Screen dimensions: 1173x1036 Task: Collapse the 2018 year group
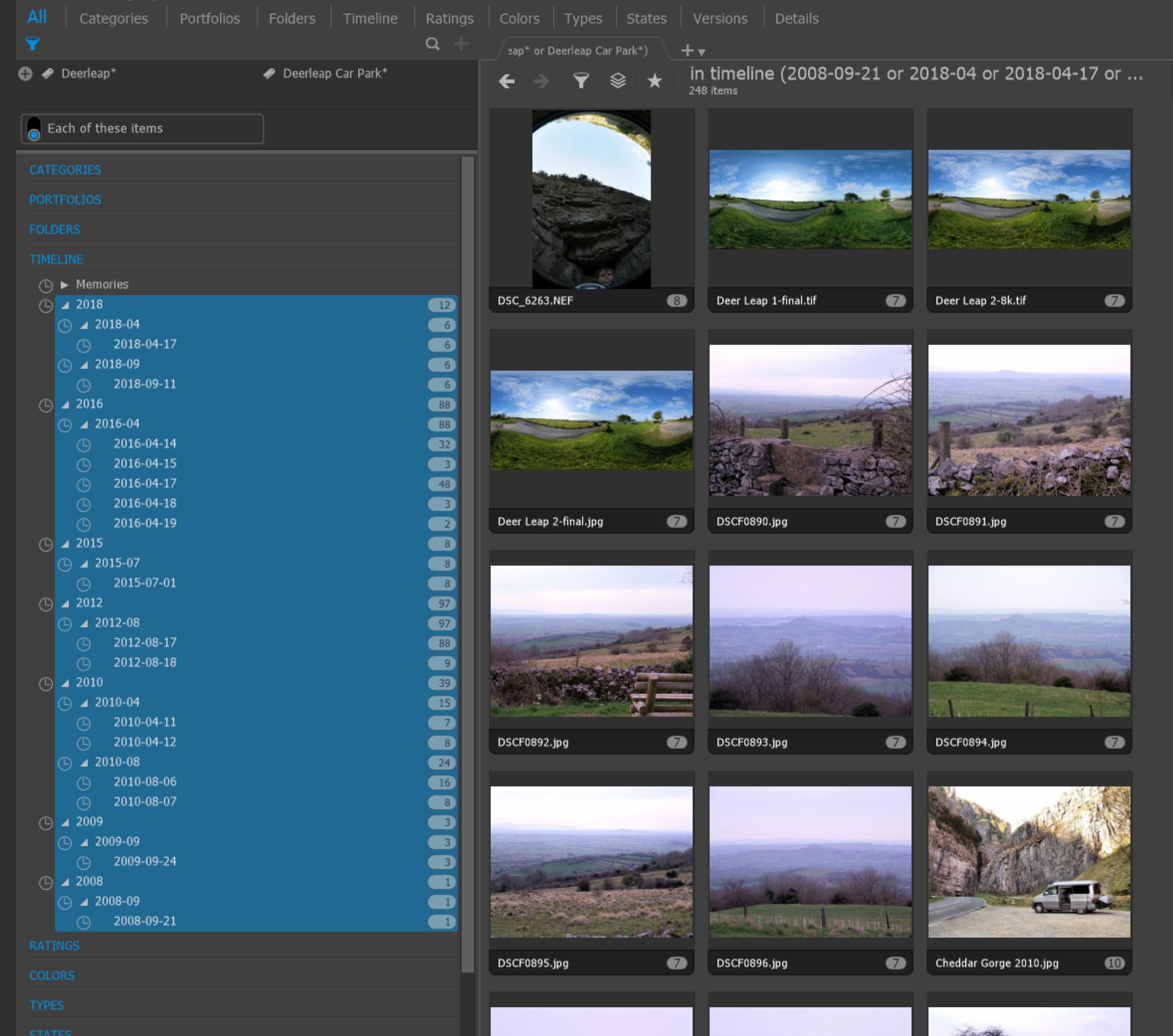(66, 304)
